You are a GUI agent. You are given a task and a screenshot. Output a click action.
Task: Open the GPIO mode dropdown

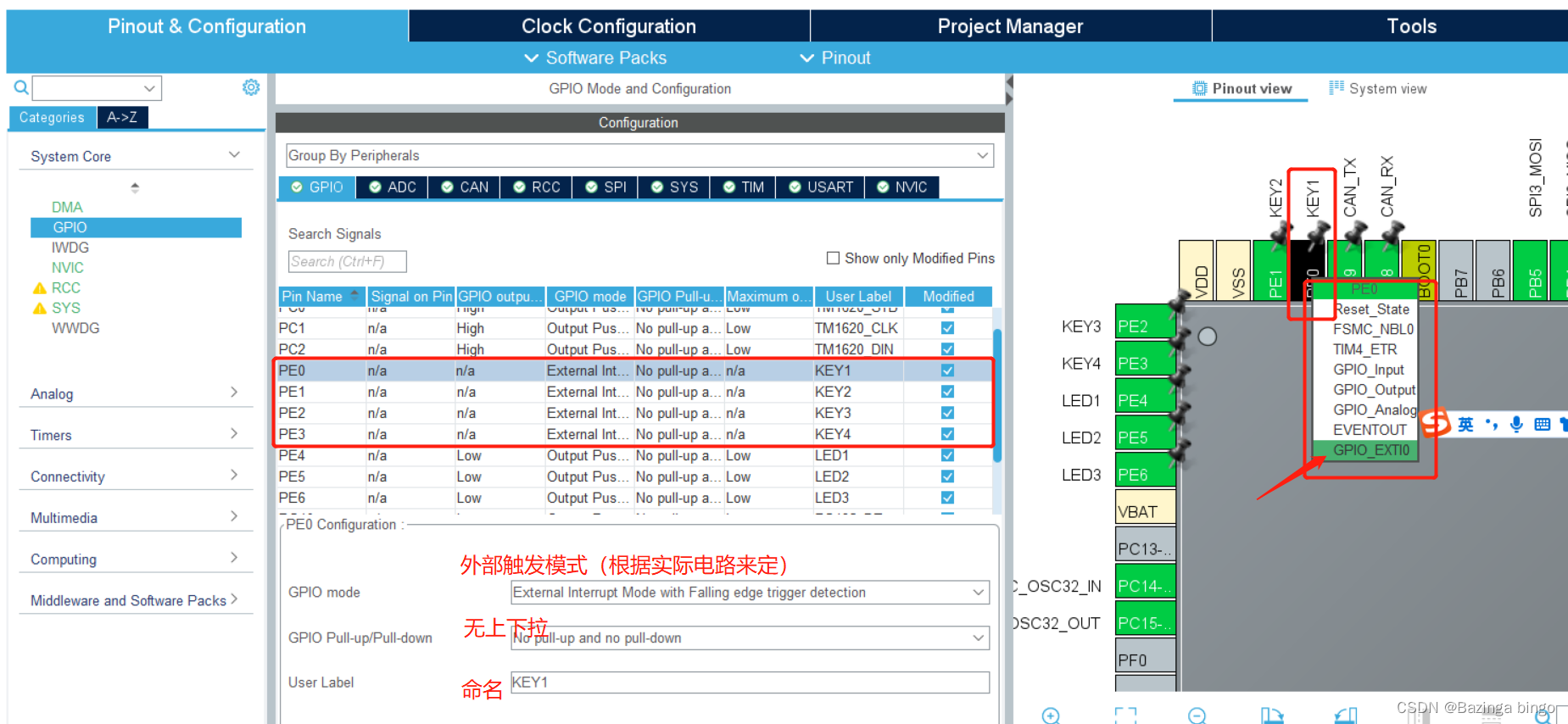[x=750, y=592]
